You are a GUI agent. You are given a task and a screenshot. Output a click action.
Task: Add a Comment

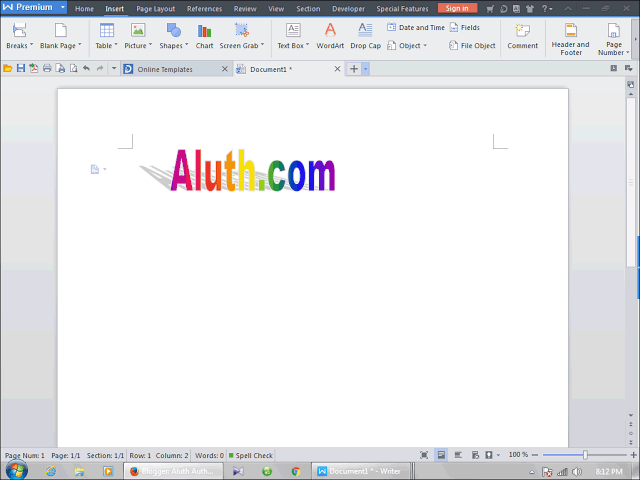[x=522, y=36]
